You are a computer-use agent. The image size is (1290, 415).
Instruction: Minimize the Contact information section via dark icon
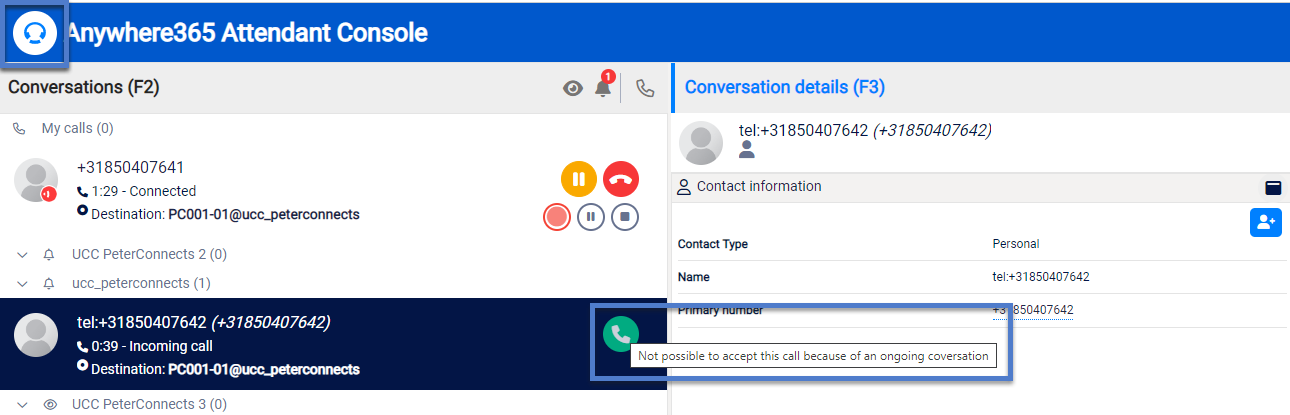pos(1273,187)
